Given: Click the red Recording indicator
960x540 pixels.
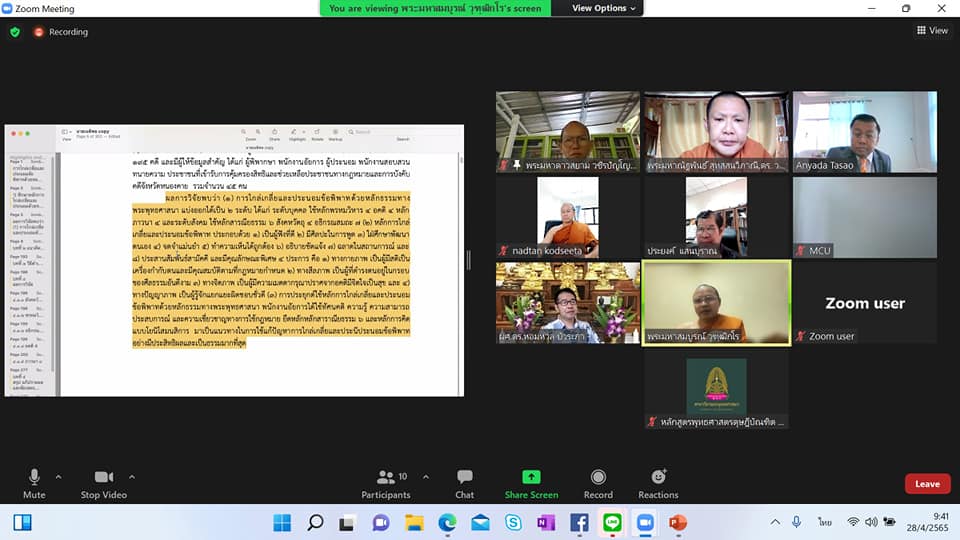Looking at the screenshot, I should click(61, 32).
